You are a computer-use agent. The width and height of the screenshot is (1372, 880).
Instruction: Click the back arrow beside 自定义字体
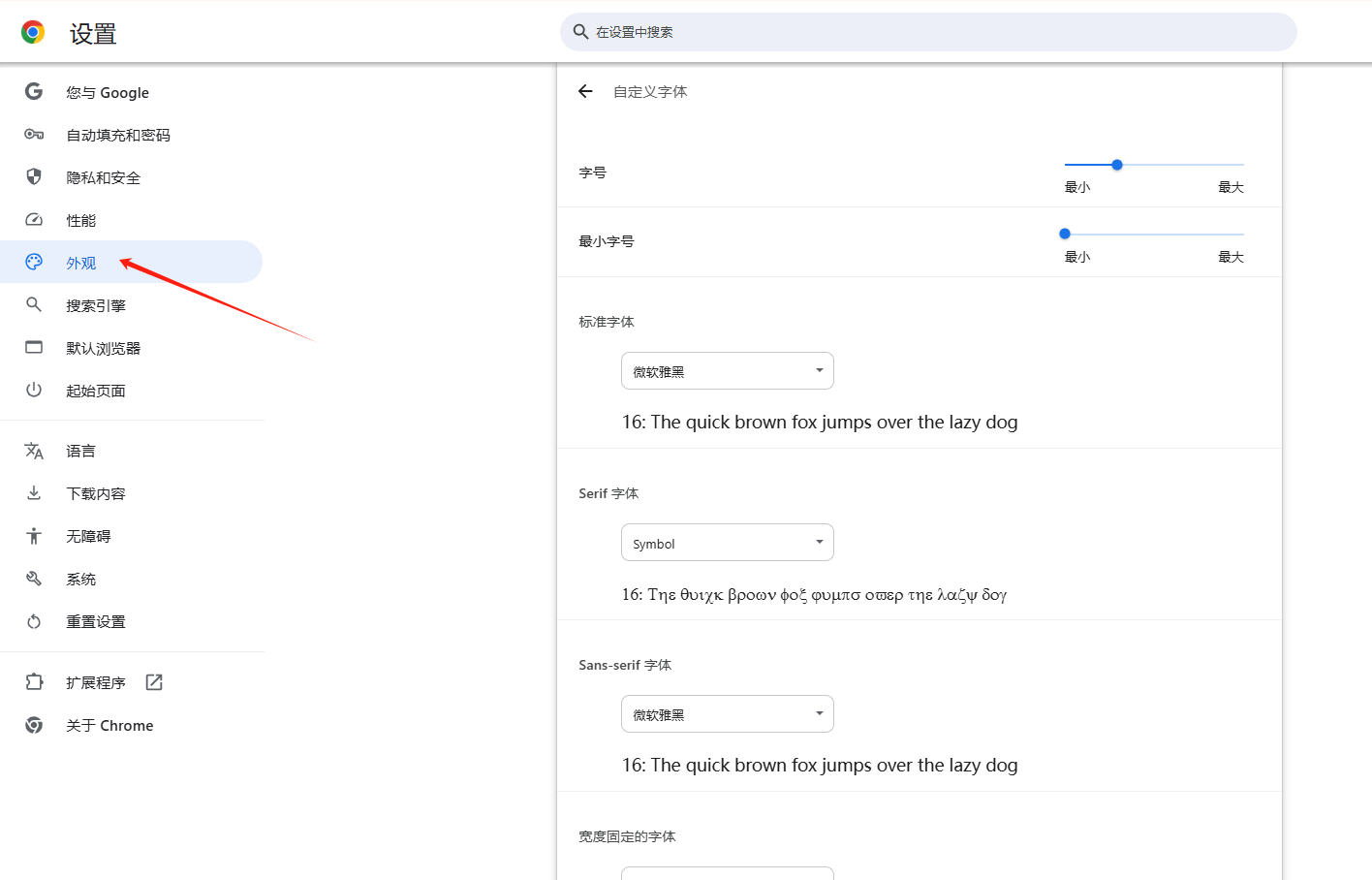[585, 91]
